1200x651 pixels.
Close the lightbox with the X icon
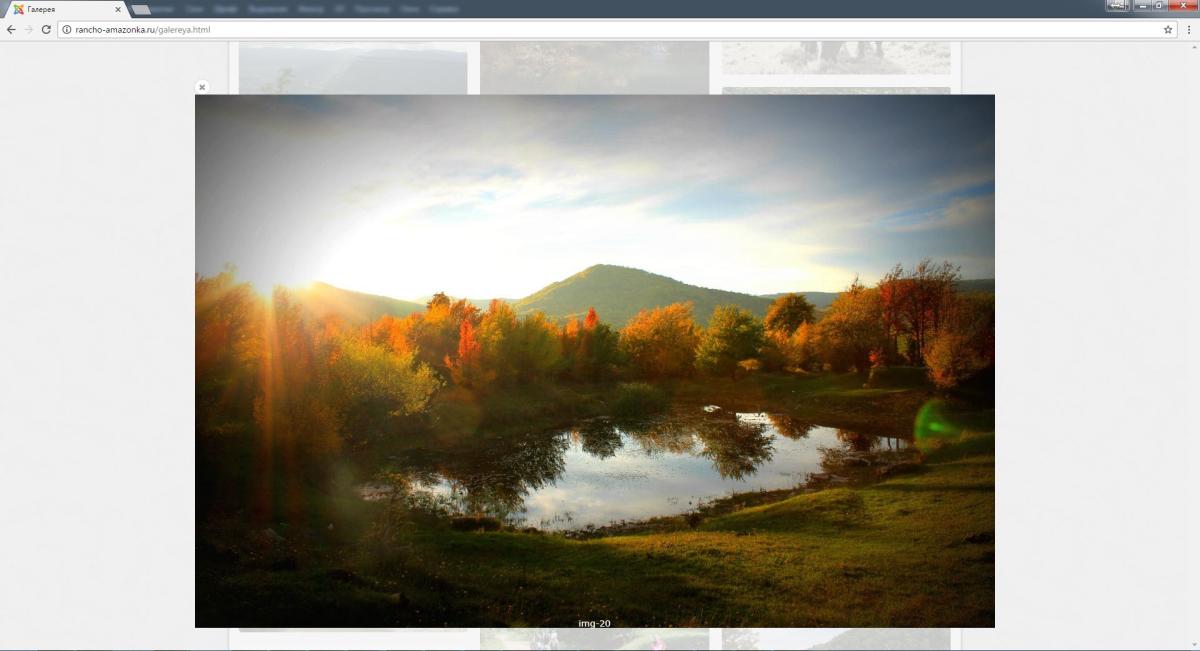tap(202, 87)
